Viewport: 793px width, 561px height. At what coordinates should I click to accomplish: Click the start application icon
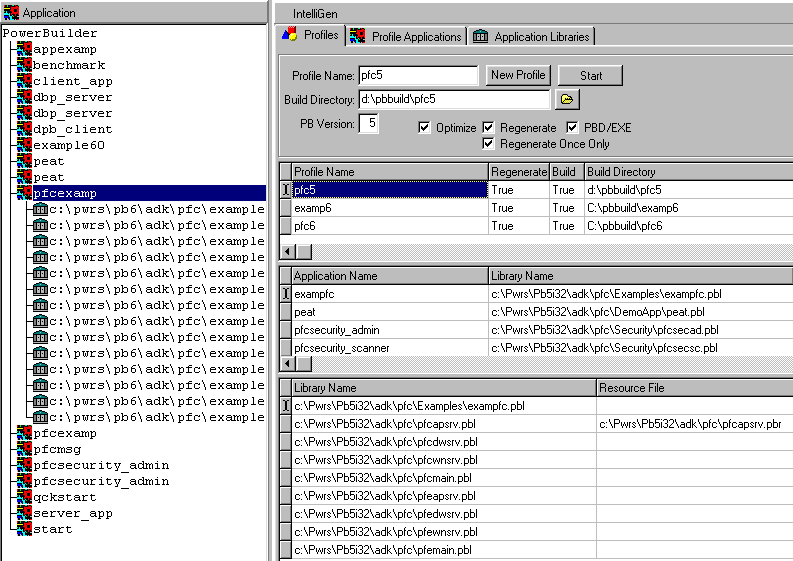click(24, 529)
